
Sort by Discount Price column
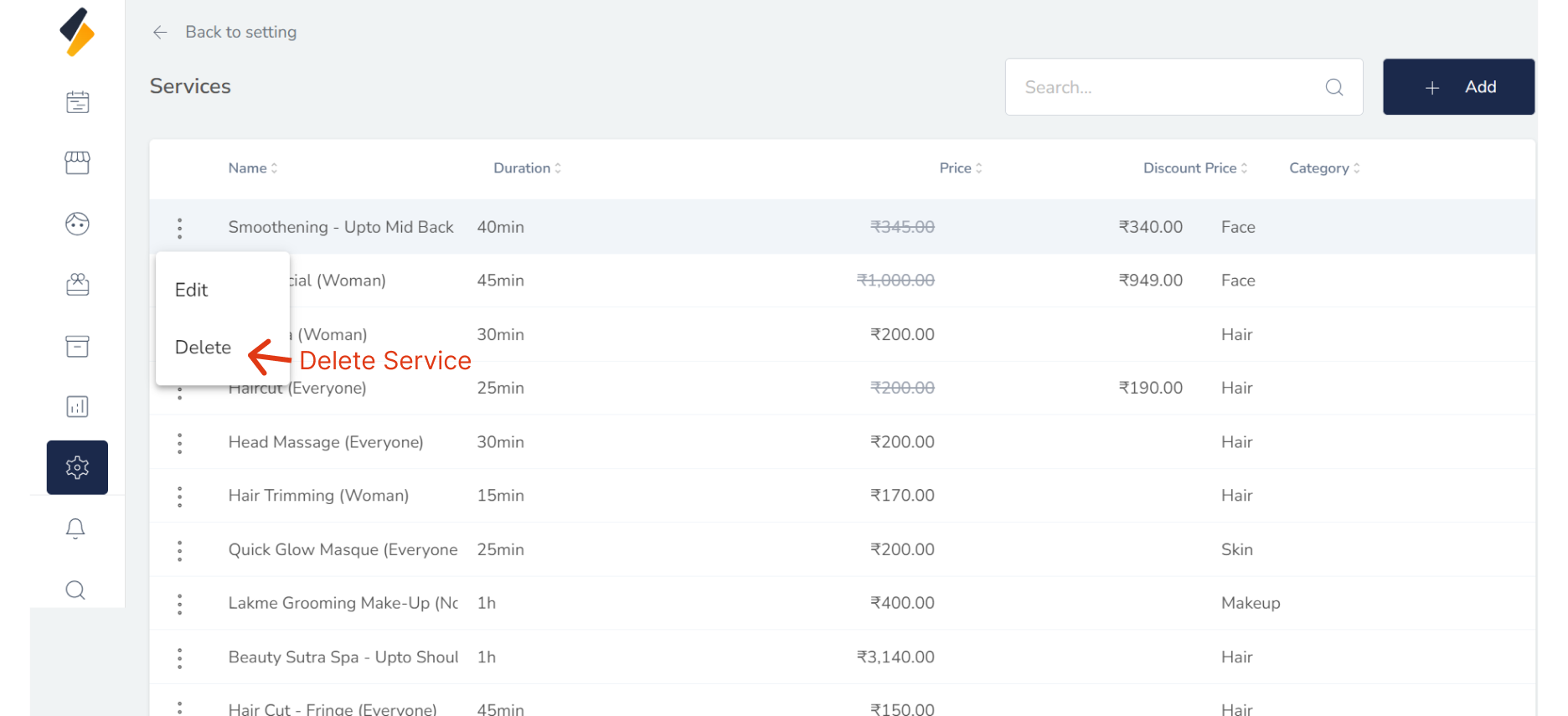tap(1194, 168)
